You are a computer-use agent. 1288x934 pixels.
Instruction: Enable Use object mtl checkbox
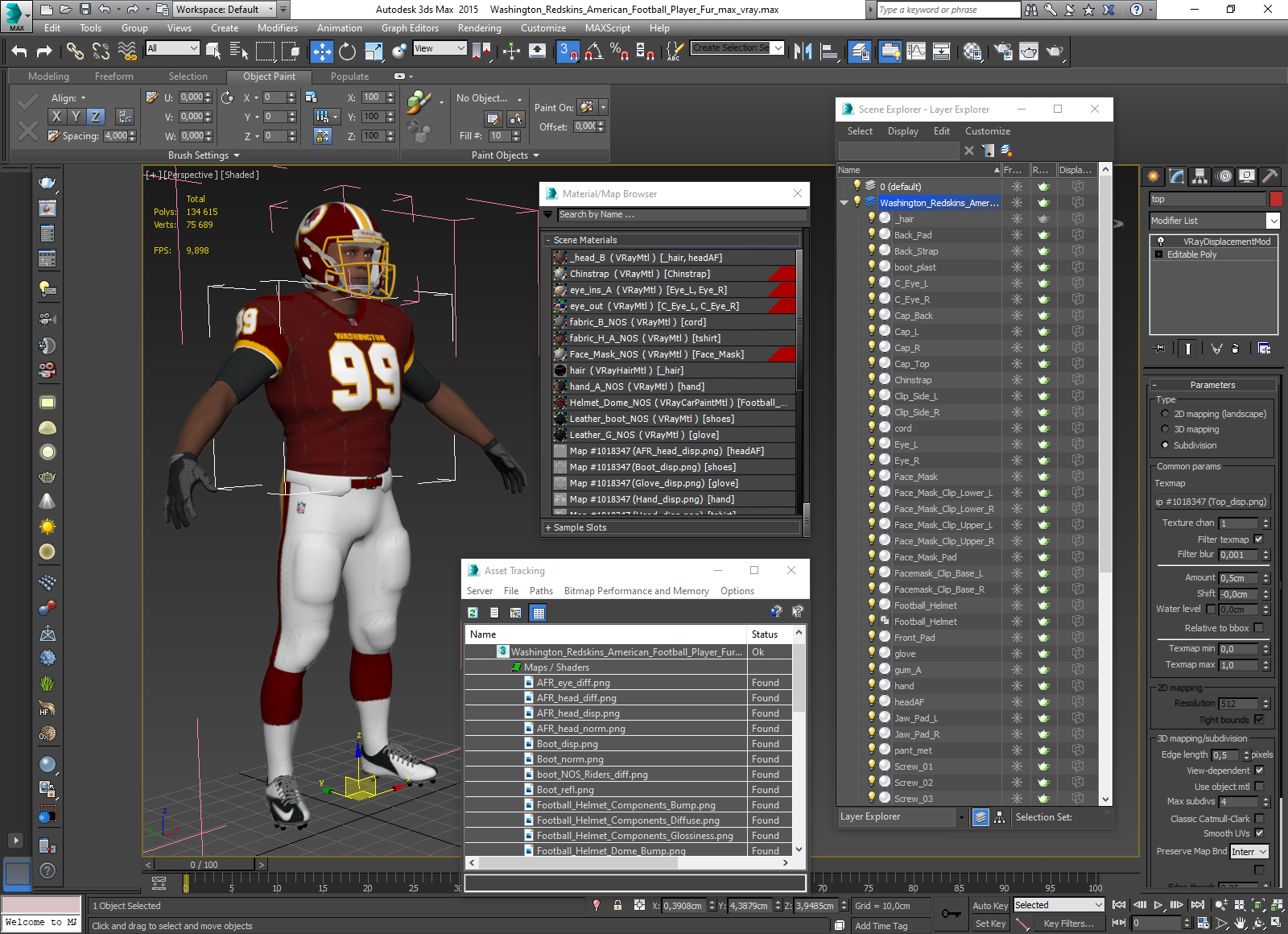tap(1259, 787)
